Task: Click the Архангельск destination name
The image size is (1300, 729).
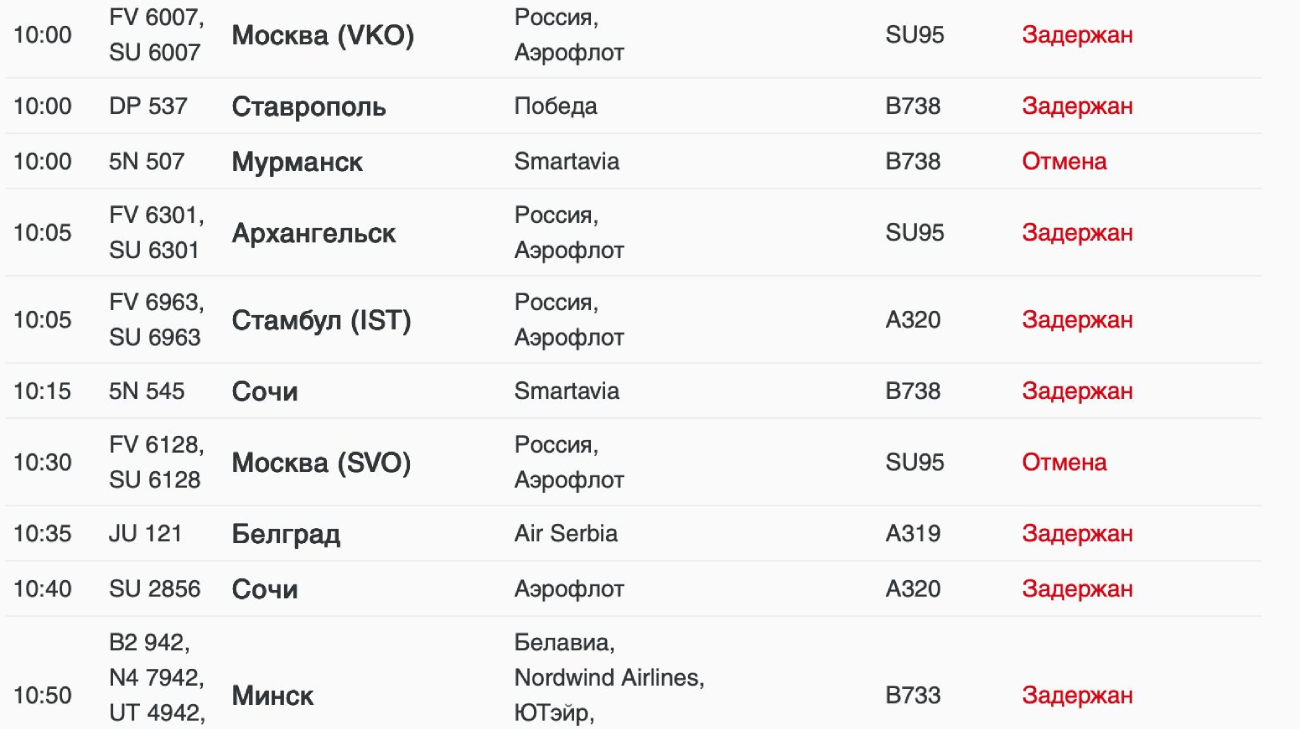Action: [x=313, y=234]
